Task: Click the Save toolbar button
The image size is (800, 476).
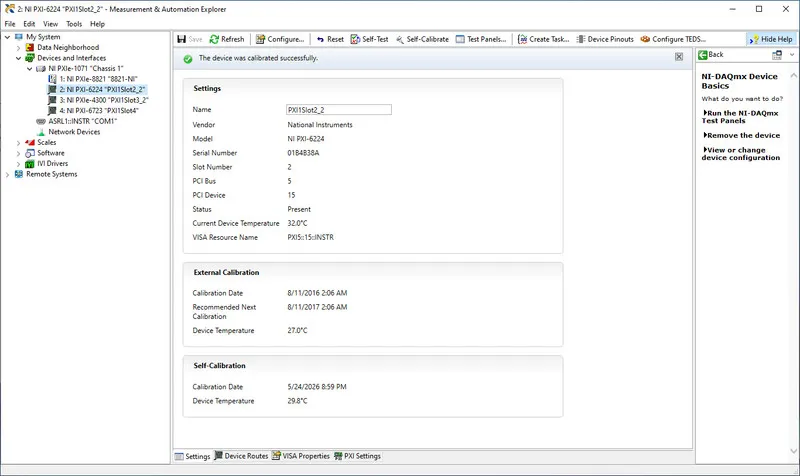Action: tap(189, 39)
